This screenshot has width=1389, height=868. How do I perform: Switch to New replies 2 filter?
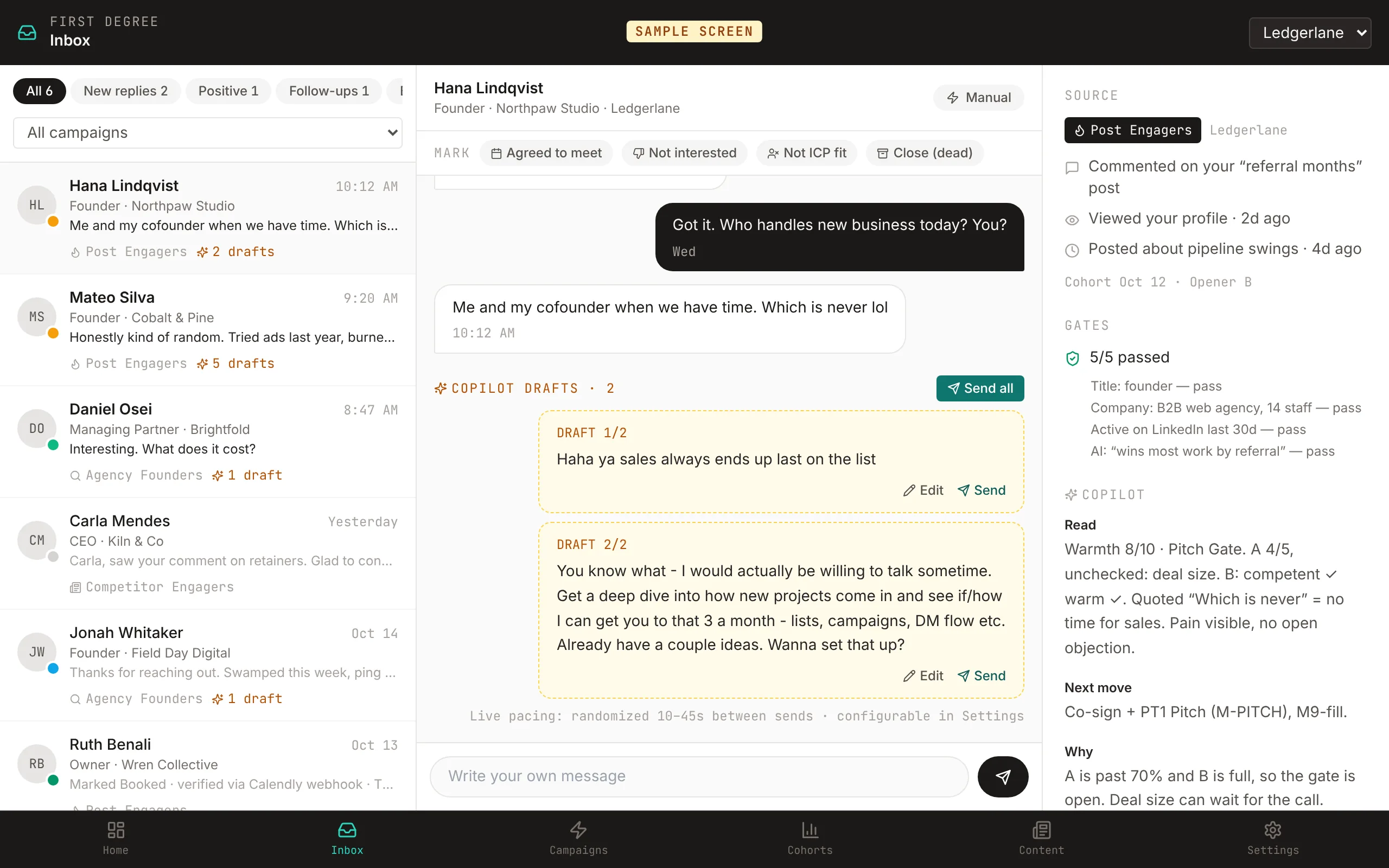pos(126,91)
